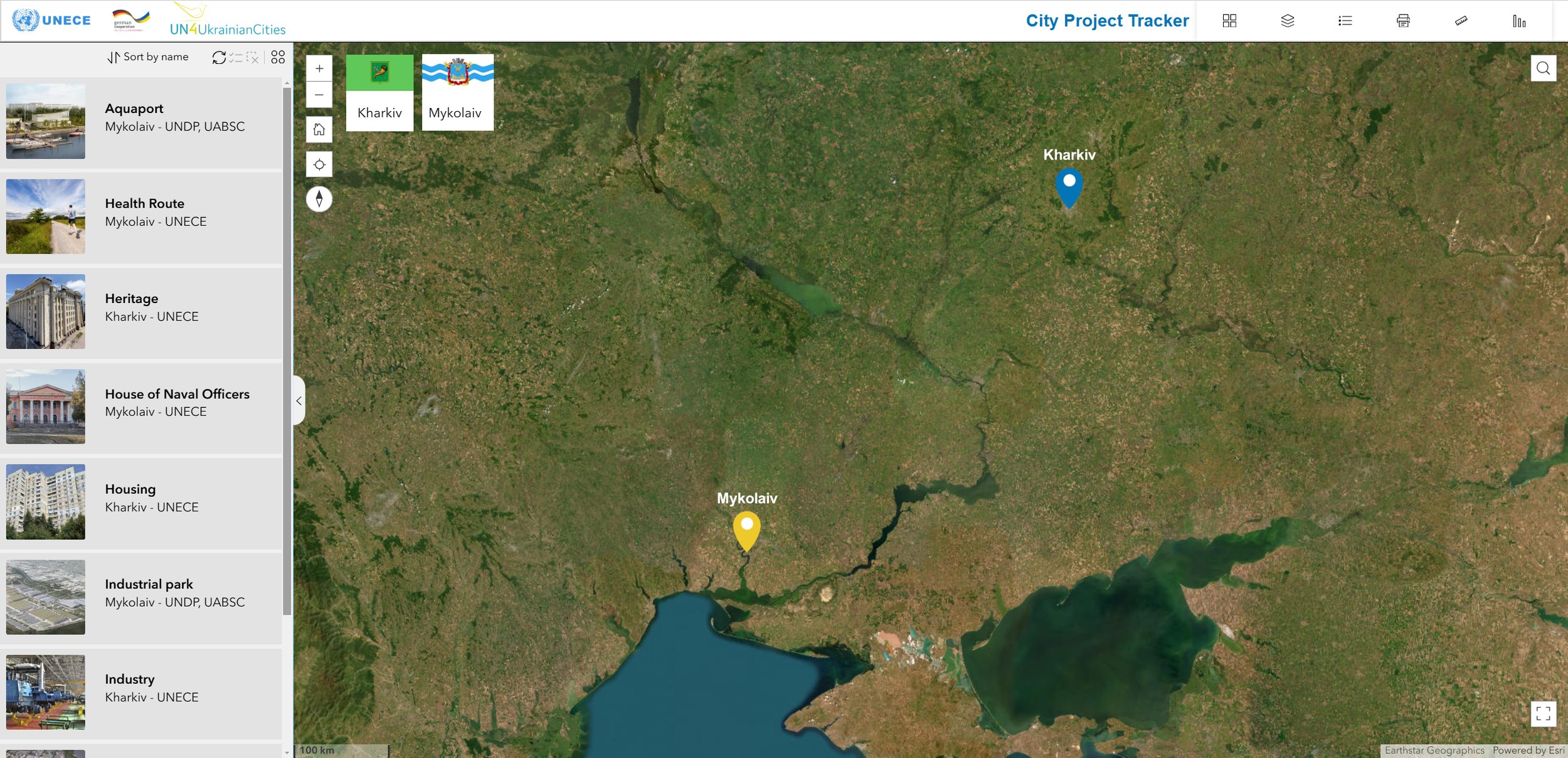Image resolution: width=1568 pixels, height=758 pixels.
Task: Click the German Cooperation logo
Action: click(x=130, y=20)
